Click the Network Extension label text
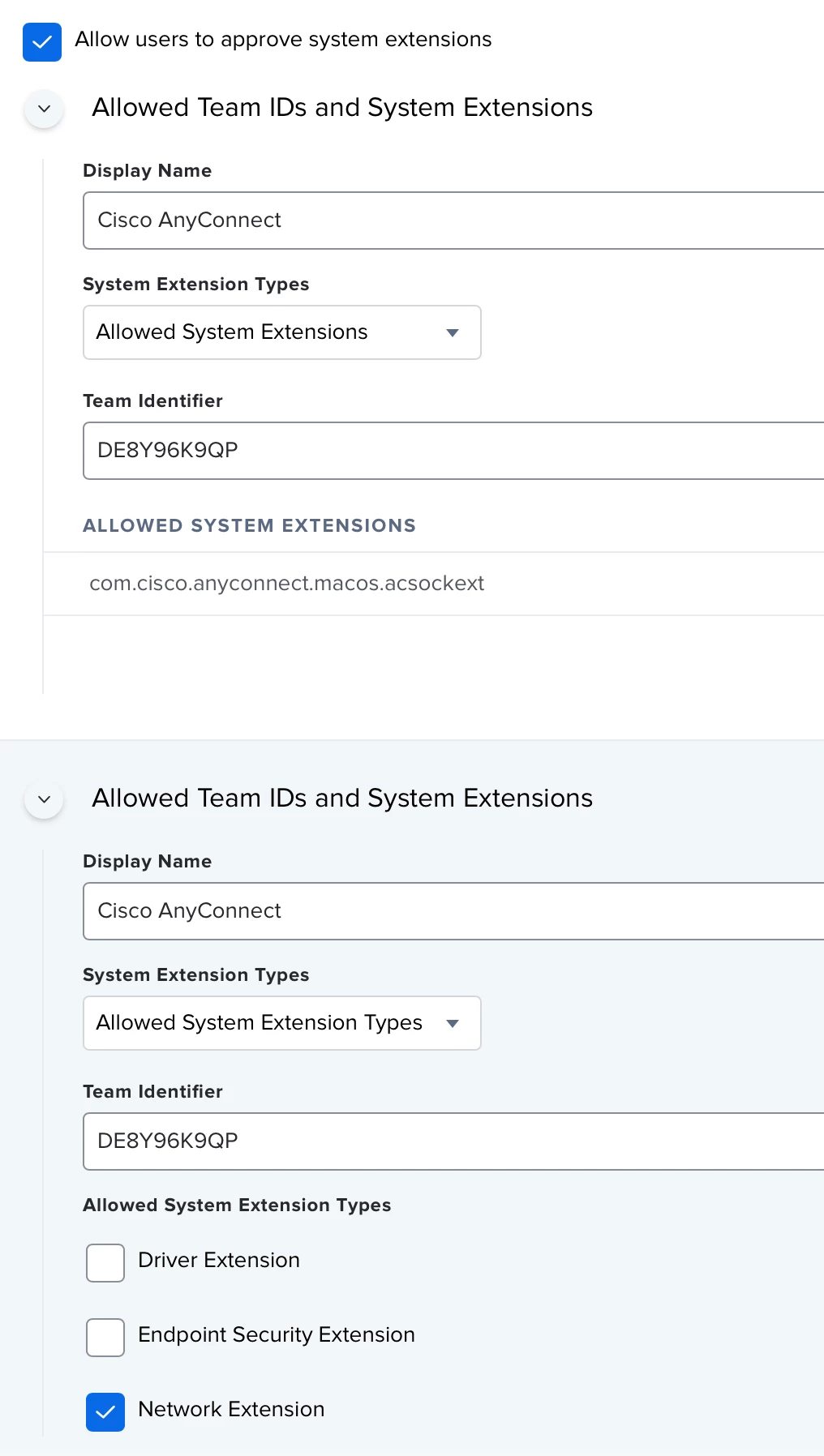This screenshot has height=1456, width=824. click(231, 1409)
